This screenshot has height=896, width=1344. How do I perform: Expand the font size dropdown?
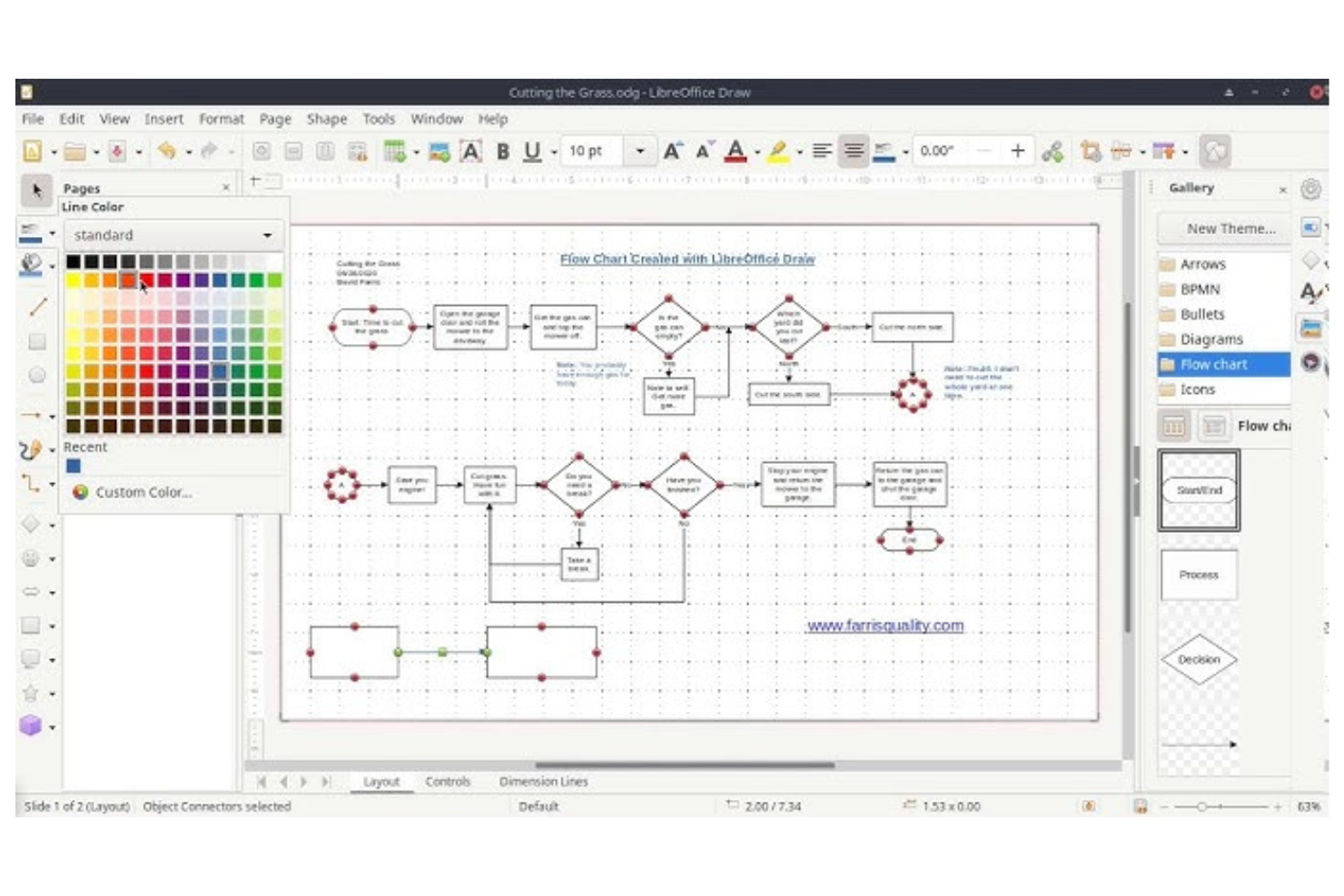641,152
